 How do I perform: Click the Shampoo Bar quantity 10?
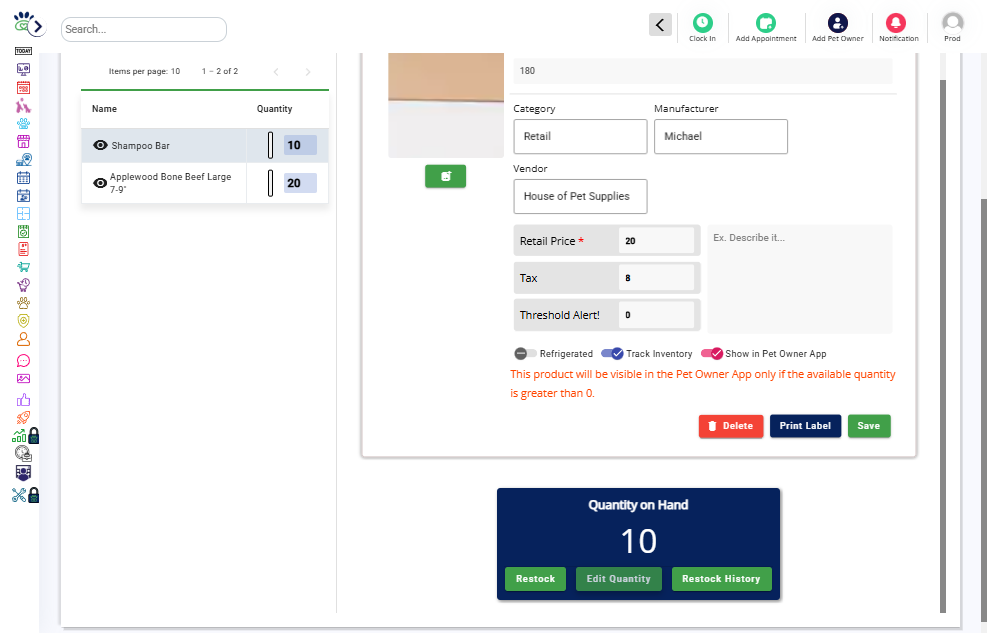300,145
